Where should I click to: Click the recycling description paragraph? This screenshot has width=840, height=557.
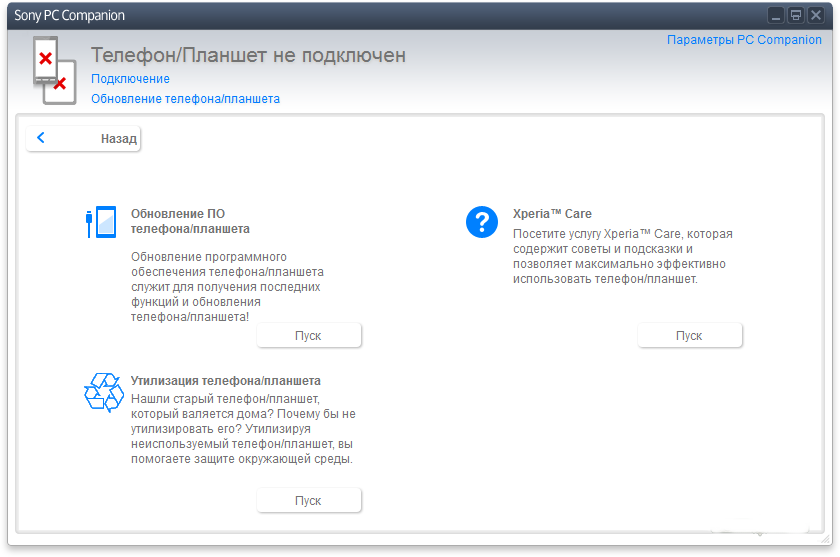pos(243,428)
